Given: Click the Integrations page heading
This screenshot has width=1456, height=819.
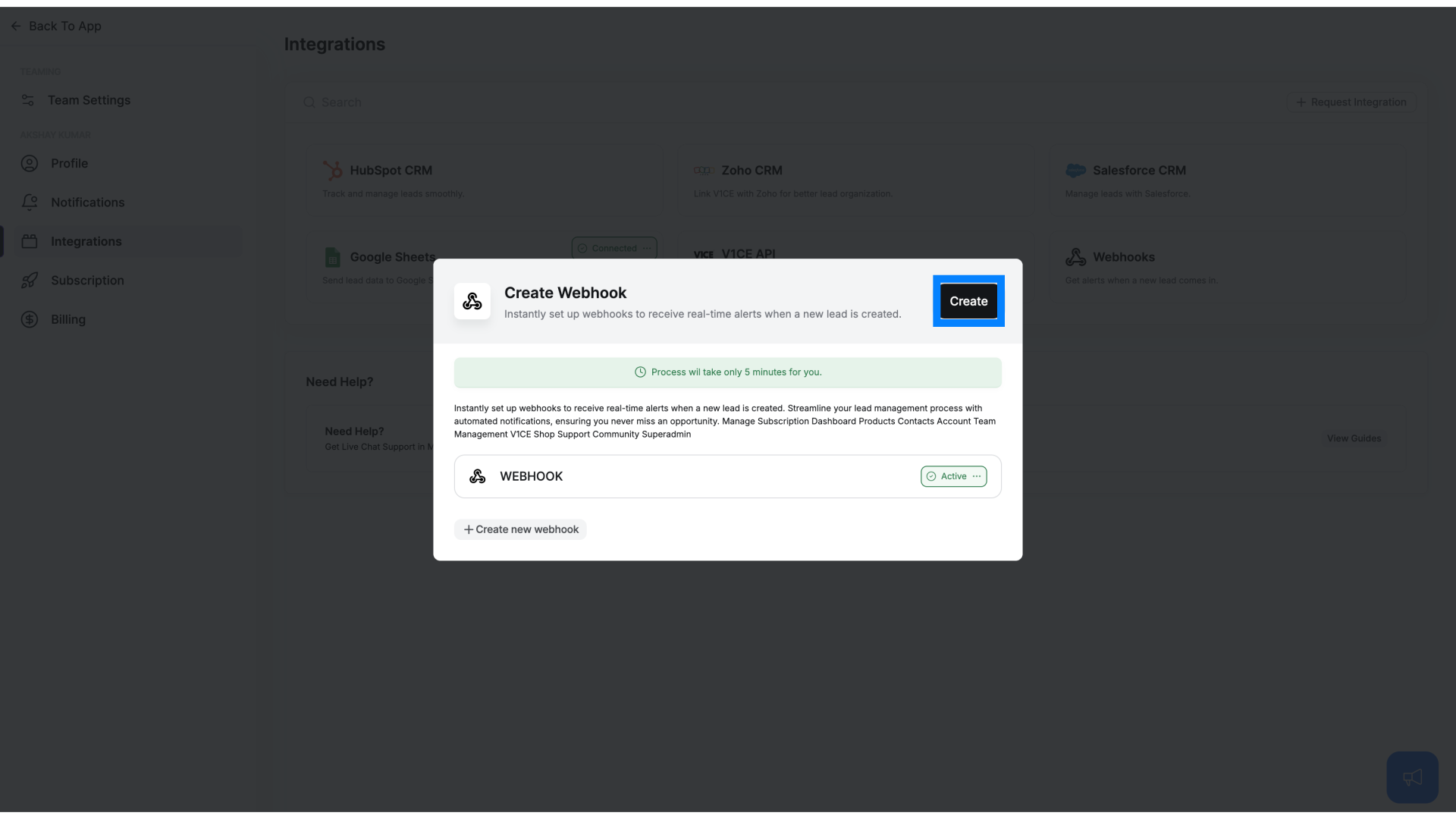Looking at the screenshot, I should (334, 44).
